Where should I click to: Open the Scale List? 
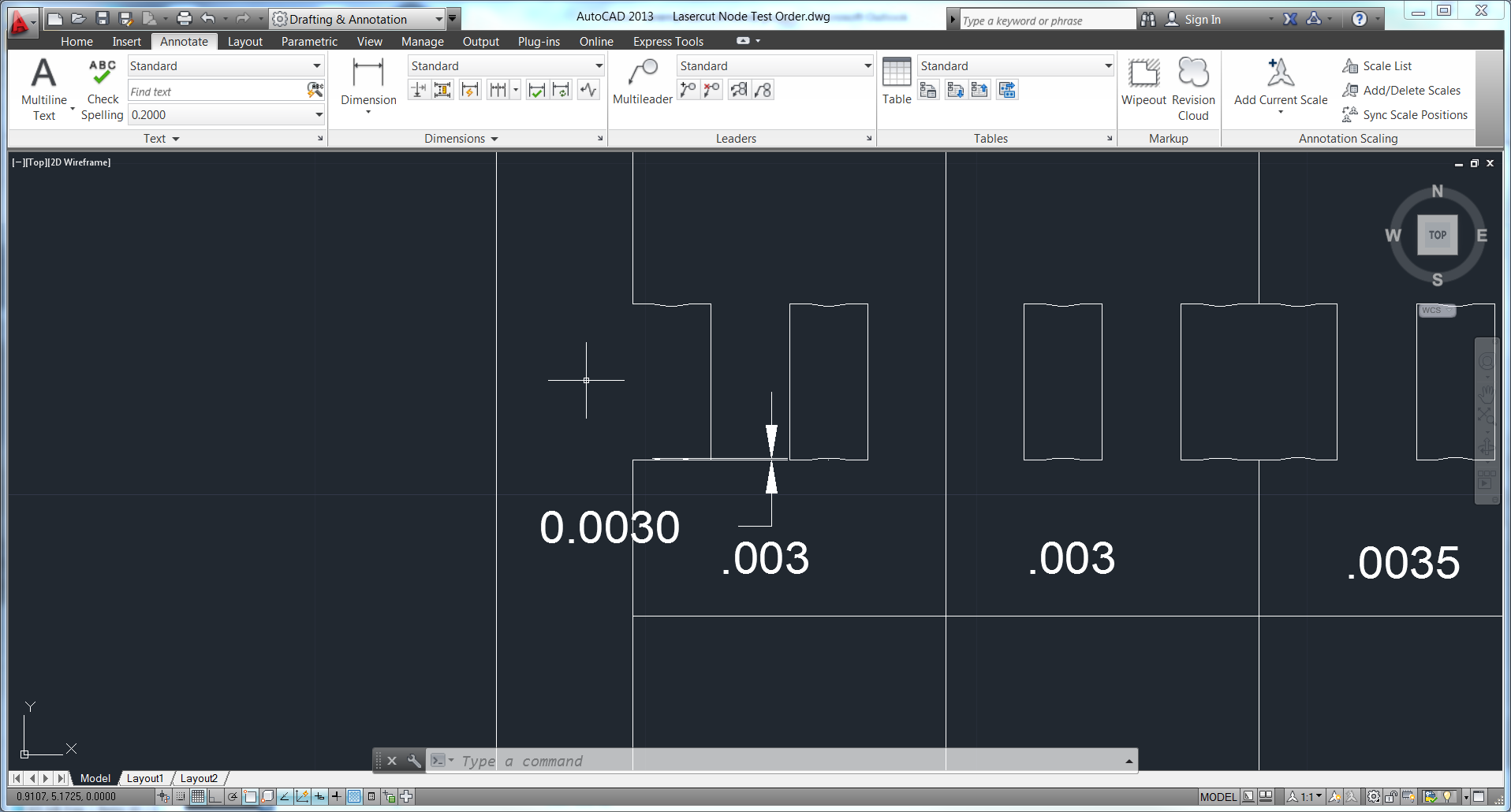tap(1386, 66)
